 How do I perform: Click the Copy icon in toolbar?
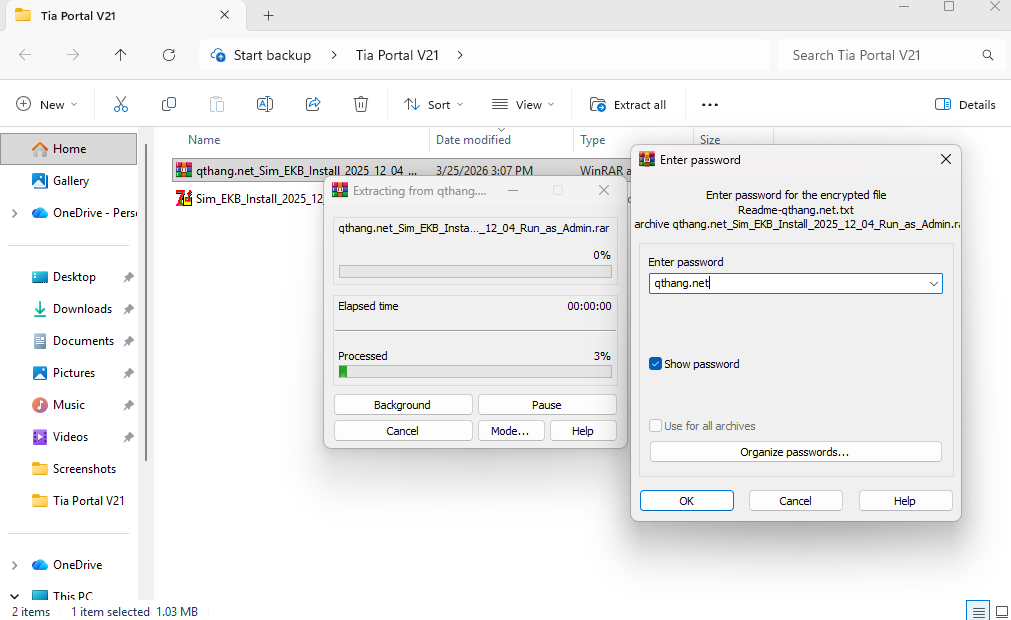pyautogui.click(x=169, y=104)
